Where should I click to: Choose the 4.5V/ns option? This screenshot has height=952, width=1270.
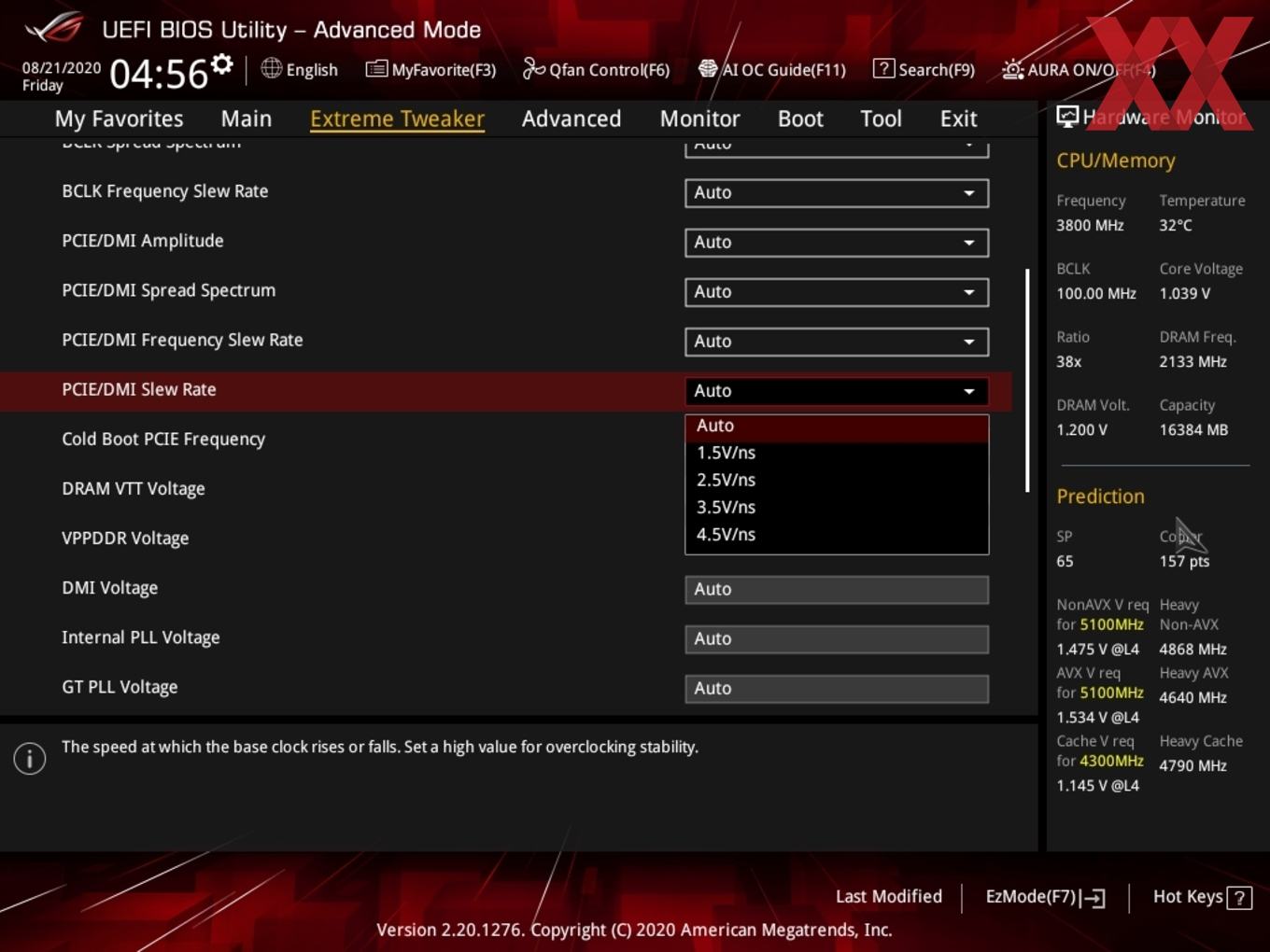click(837, 535)
